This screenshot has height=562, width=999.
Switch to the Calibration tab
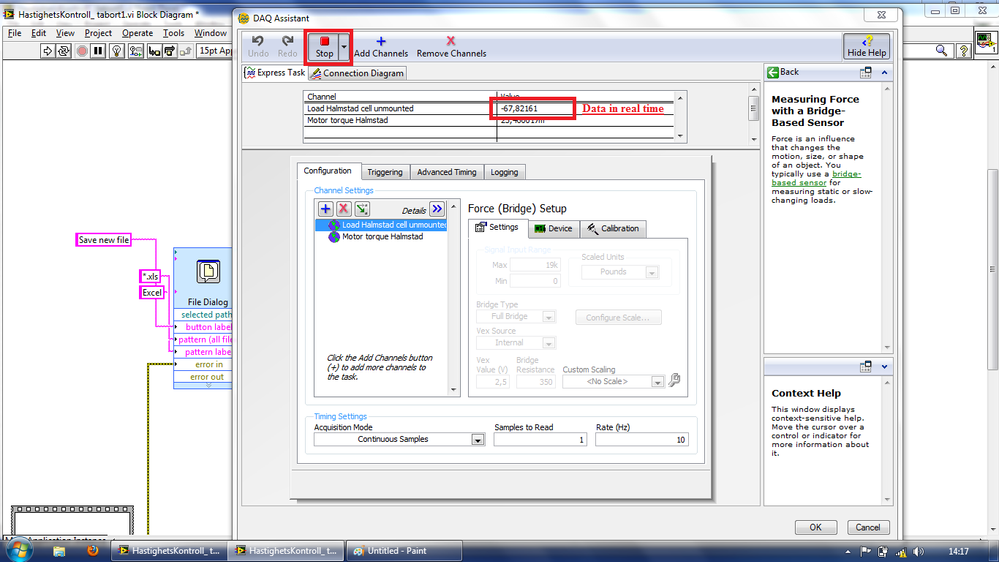click(613, 229)
